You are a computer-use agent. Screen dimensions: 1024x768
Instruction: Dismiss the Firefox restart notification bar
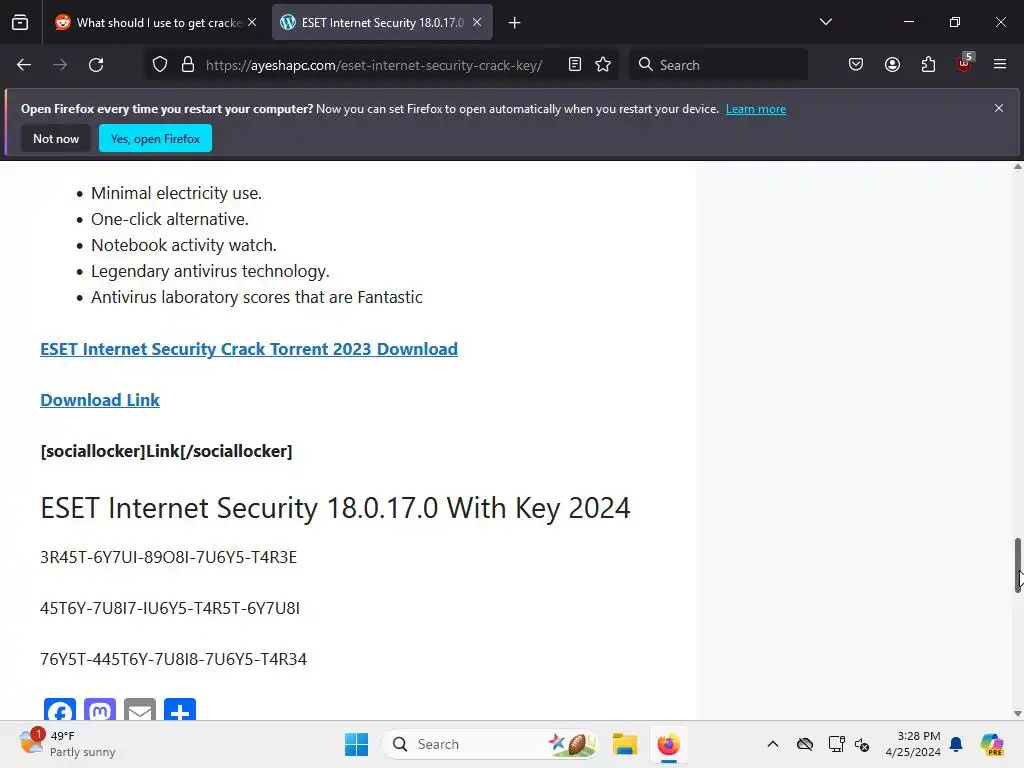tap(999, 108)
